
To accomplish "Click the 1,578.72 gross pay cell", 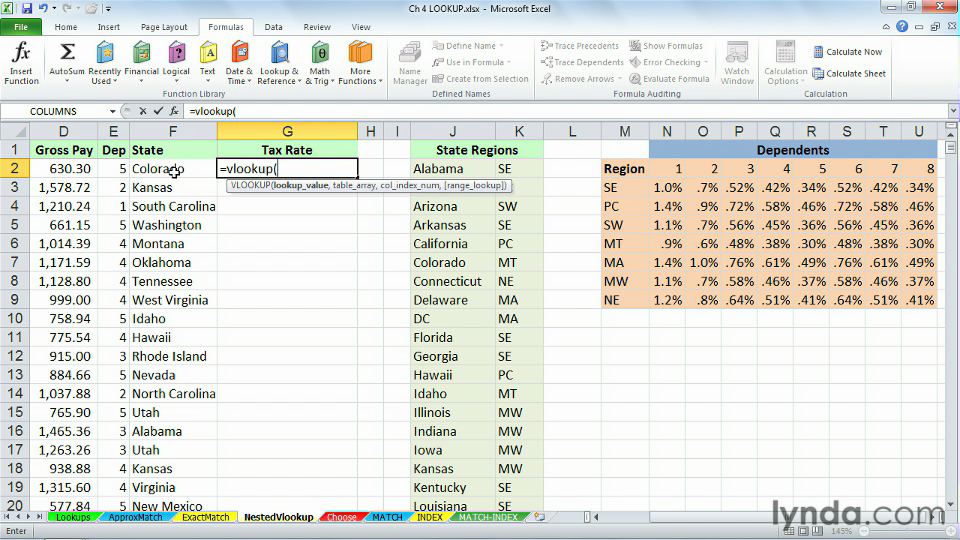I will 64,187.
